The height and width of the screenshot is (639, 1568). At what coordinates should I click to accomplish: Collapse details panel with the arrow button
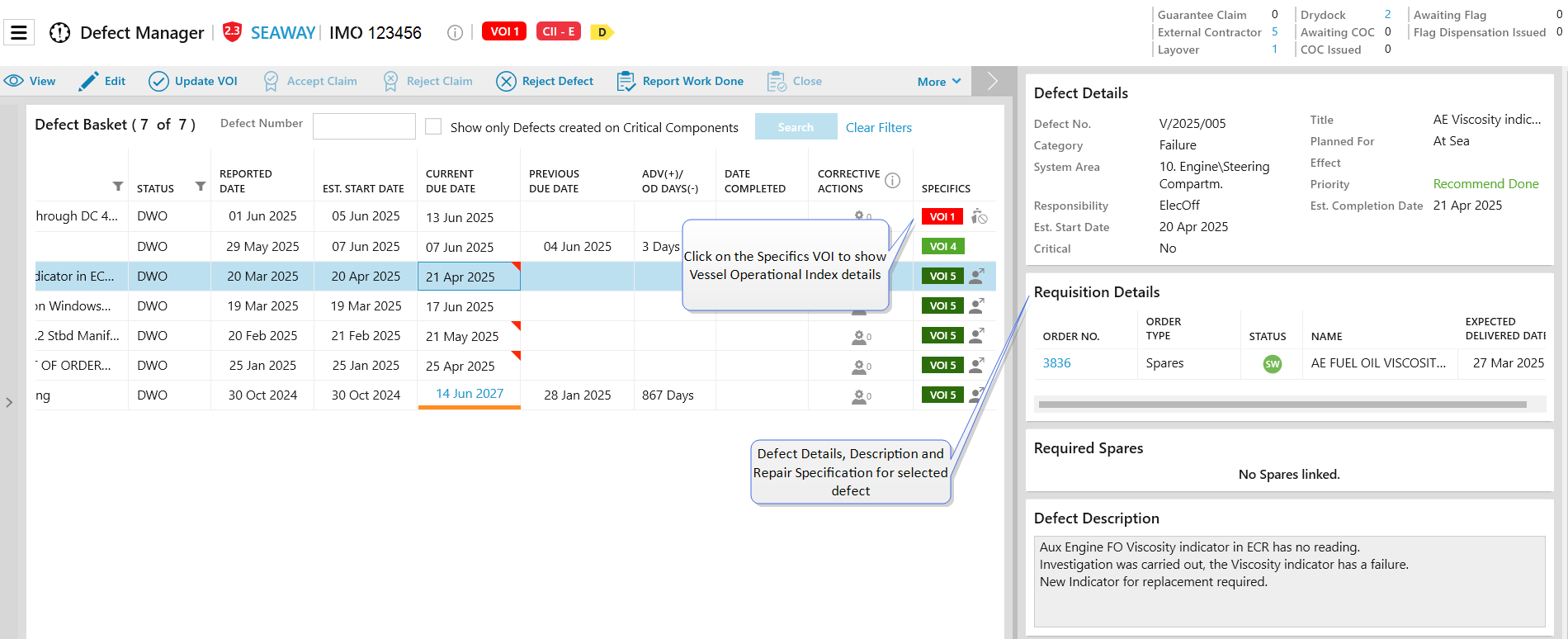(x=993, y=81)
